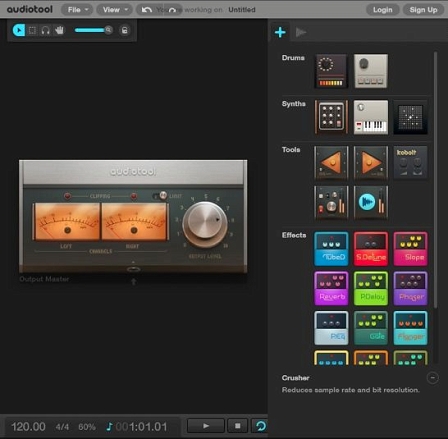The image size is (448, 439).
Task: Click the Crusher description title
Action: [295, 378]
